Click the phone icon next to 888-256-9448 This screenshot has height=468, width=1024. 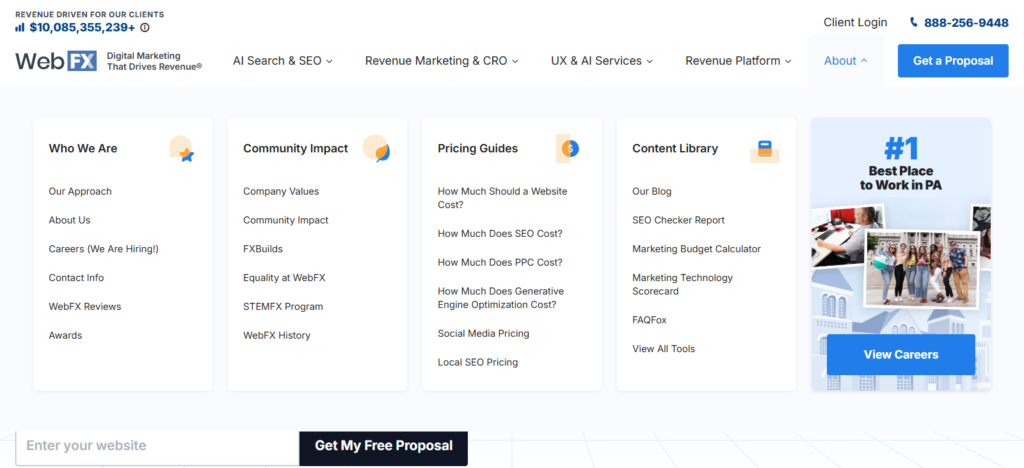click(914, 22)
